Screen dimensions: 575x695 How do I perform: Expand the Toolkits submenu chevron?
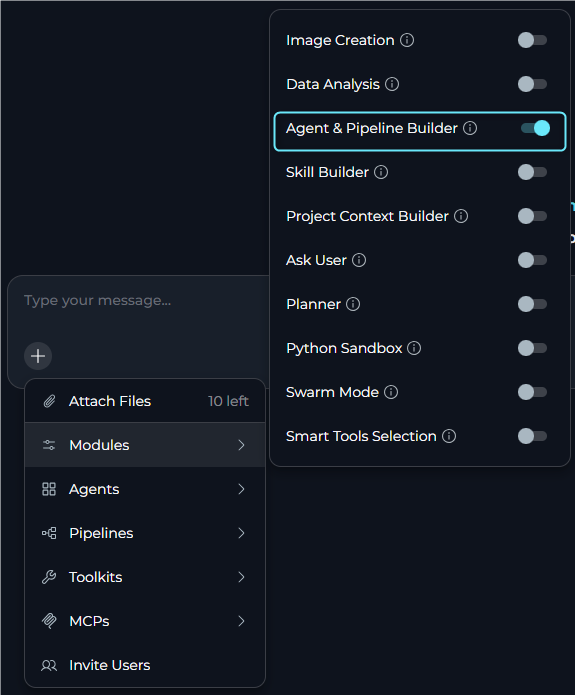(x=241, y=577)
